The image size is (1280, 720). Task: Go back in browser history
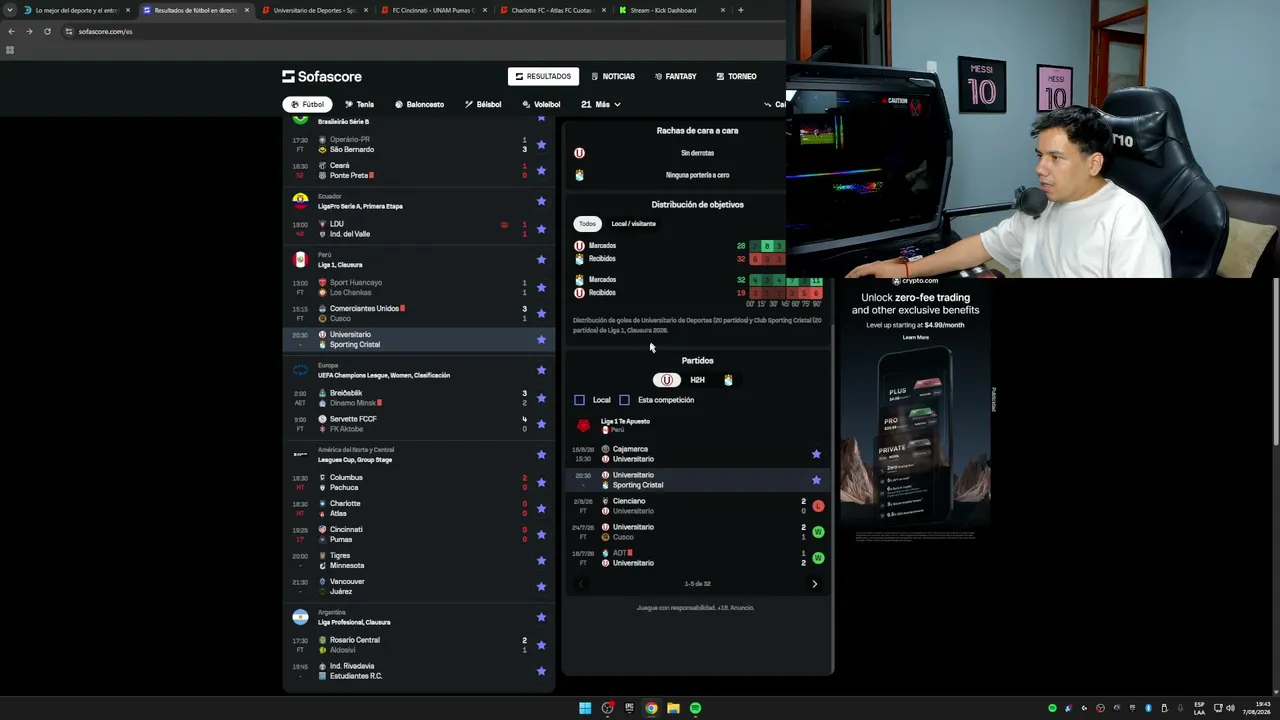point(11,31)
